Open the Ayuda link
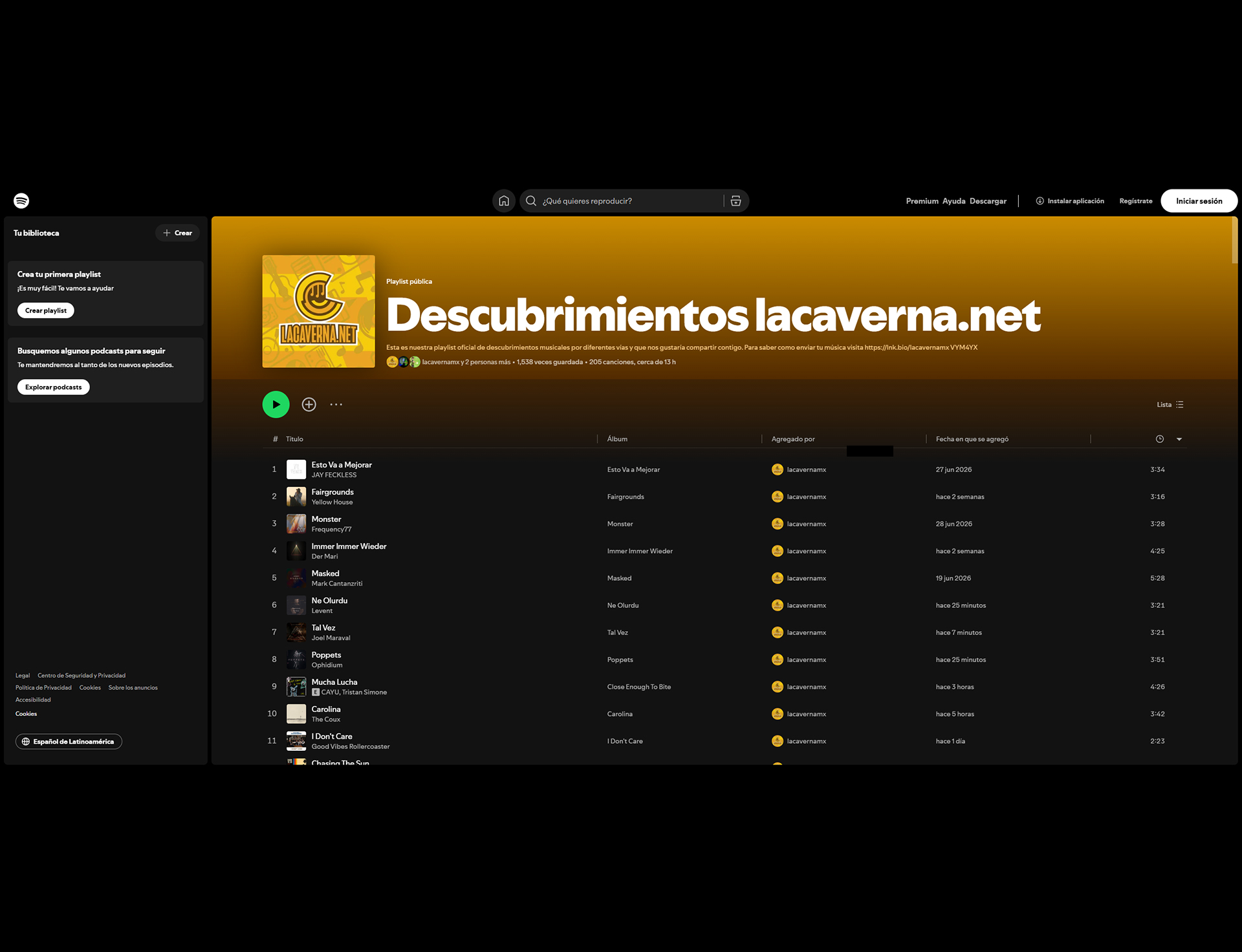This screenshot has width=1242, height=952. [953, 201]
